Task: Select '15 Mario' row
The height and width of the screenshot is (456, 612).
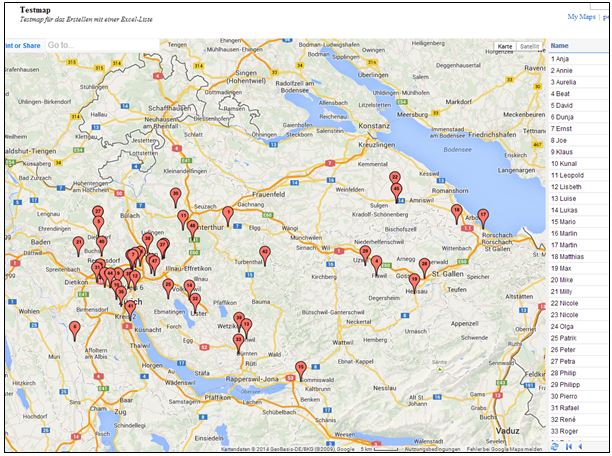Action: (579, 222)
